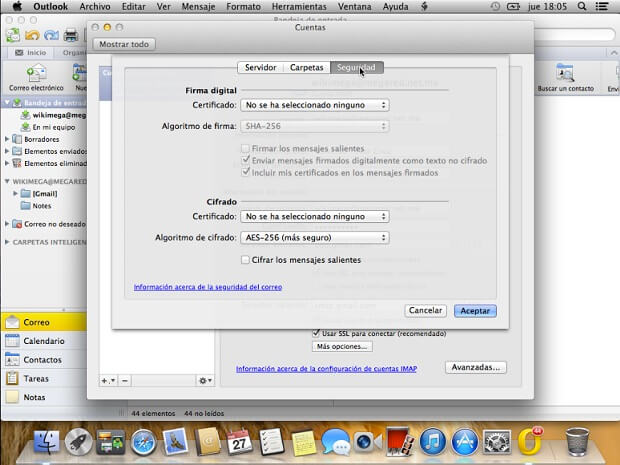The width and height of the screenshot is (620, 465).
Task: Open Firma digital Certificado dropdown
Action: (x=315, y=105)
